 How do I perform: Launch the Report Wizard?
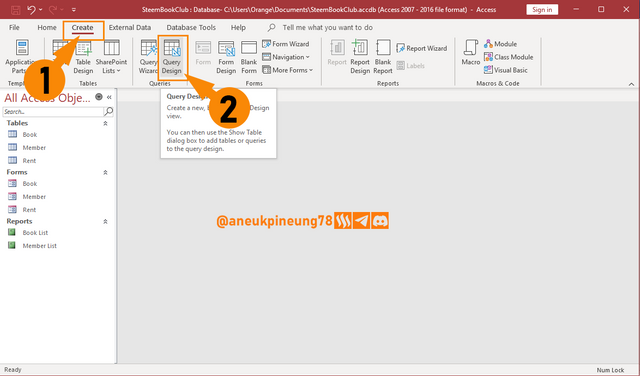point(422,48)
